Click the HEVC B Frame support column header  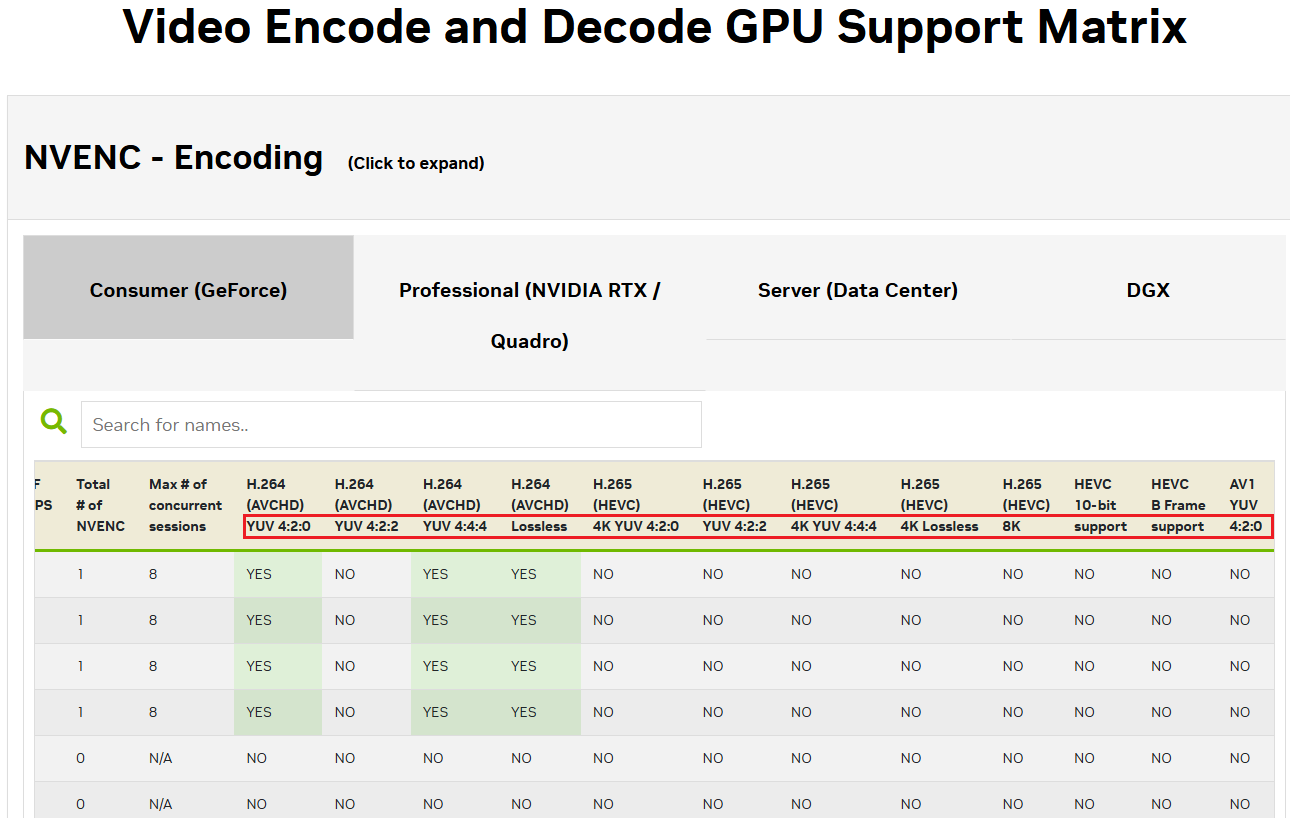click(1179, 505)
